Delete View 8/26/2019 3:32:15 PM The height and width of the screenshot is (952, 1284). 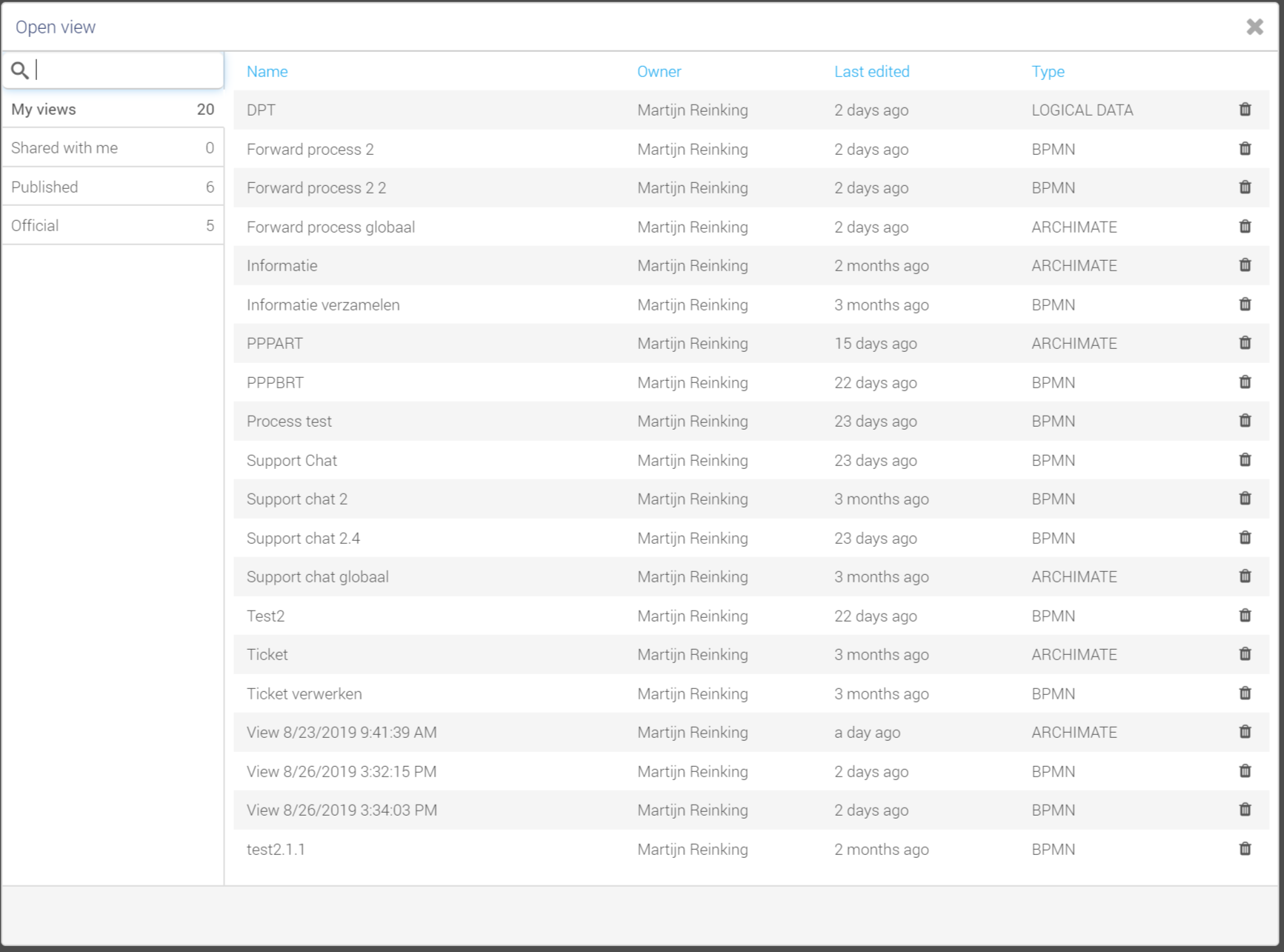pyautogui.click(x=1245, y=771)
